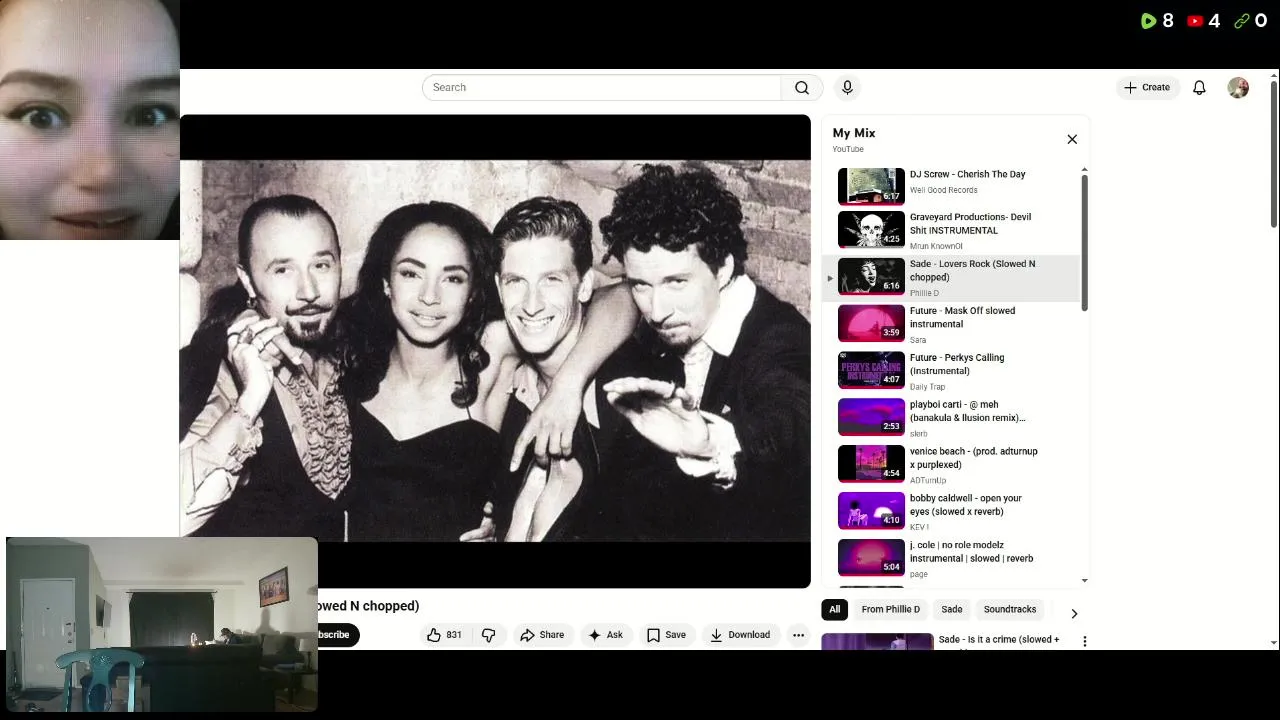Click the Phillie D channel name in playlist
Image resolution: width=1280 pixels, height=720 pixels.
pyautogui.click(x=924, y=293)
